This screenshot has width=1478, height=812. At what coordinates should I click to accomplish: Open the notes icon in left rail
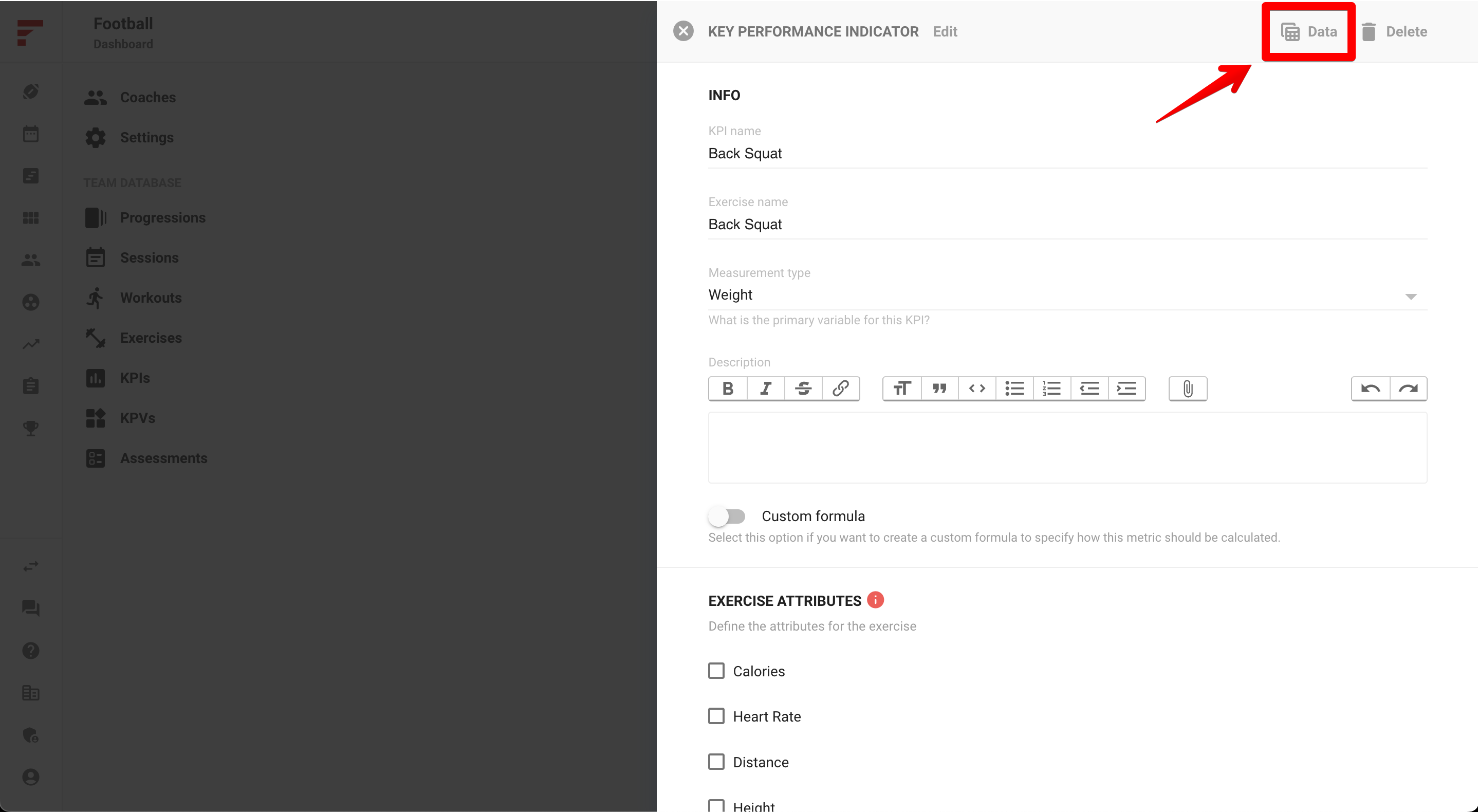[30, 176]
